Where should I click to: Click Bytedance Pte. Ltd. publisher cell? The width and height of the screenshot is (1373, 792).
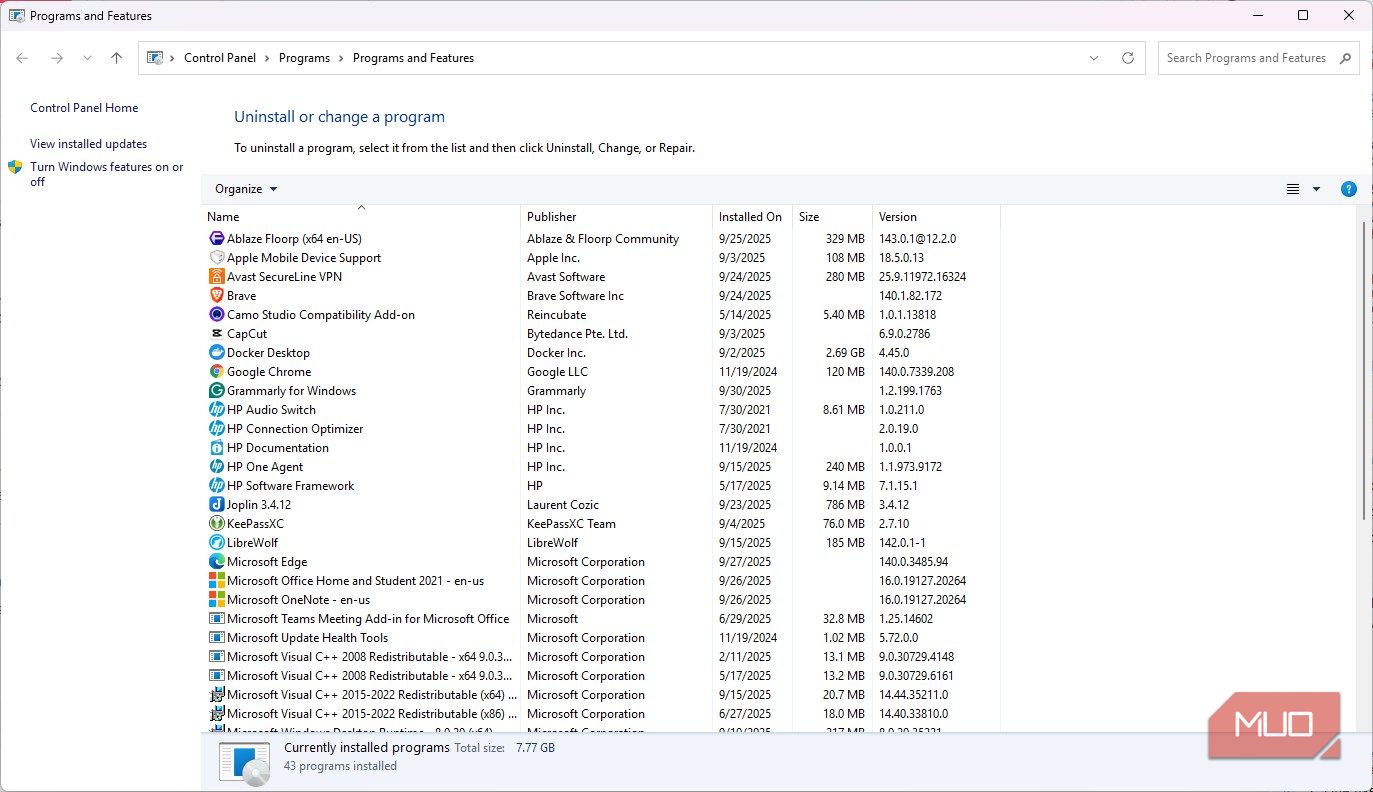tap(577, 334)
